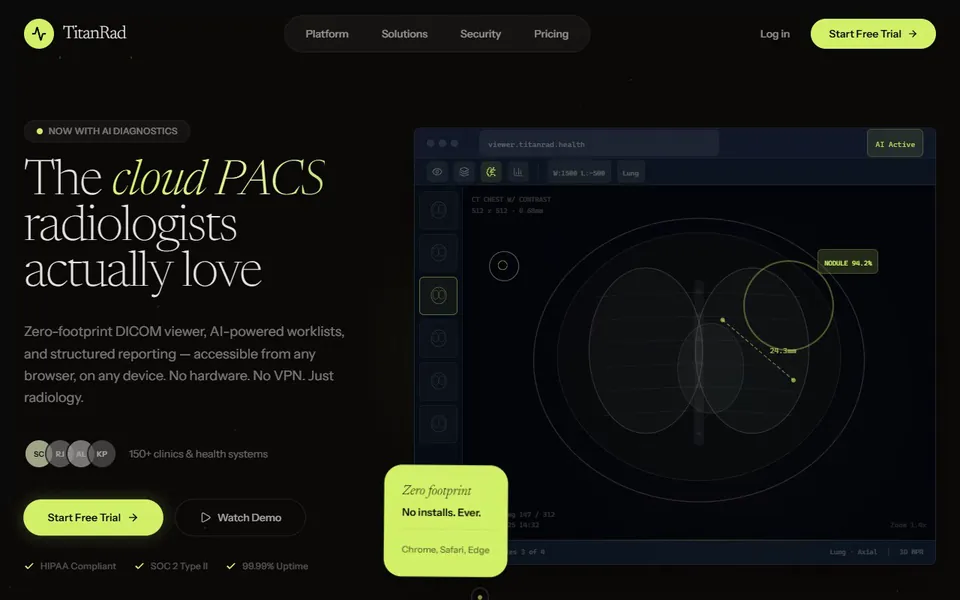Open the Solutions menu
This screenshot has width=960, height=600.
[405, 34]
